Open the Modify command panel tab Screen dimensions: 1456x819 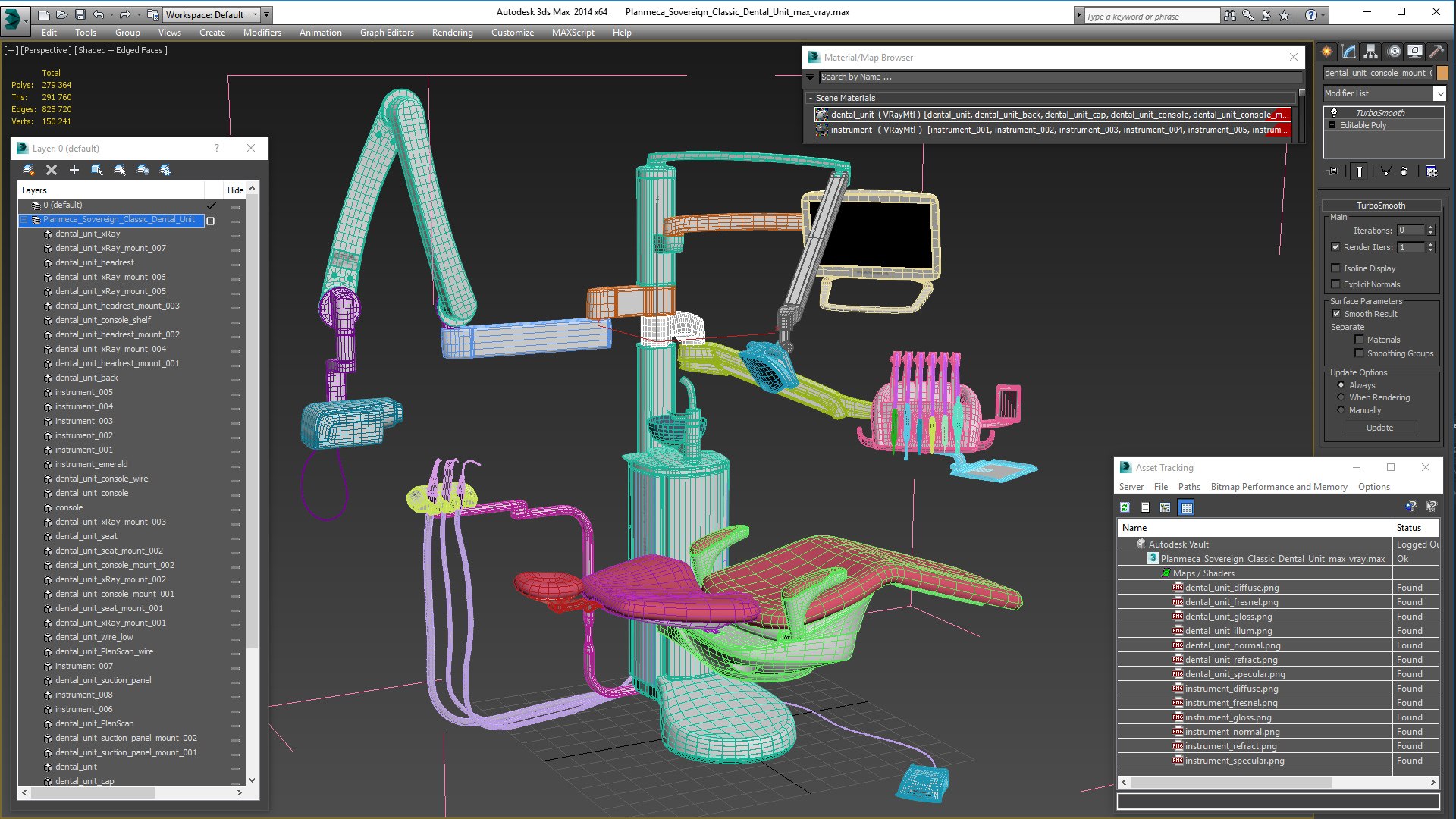click(x=1349, y=52)
